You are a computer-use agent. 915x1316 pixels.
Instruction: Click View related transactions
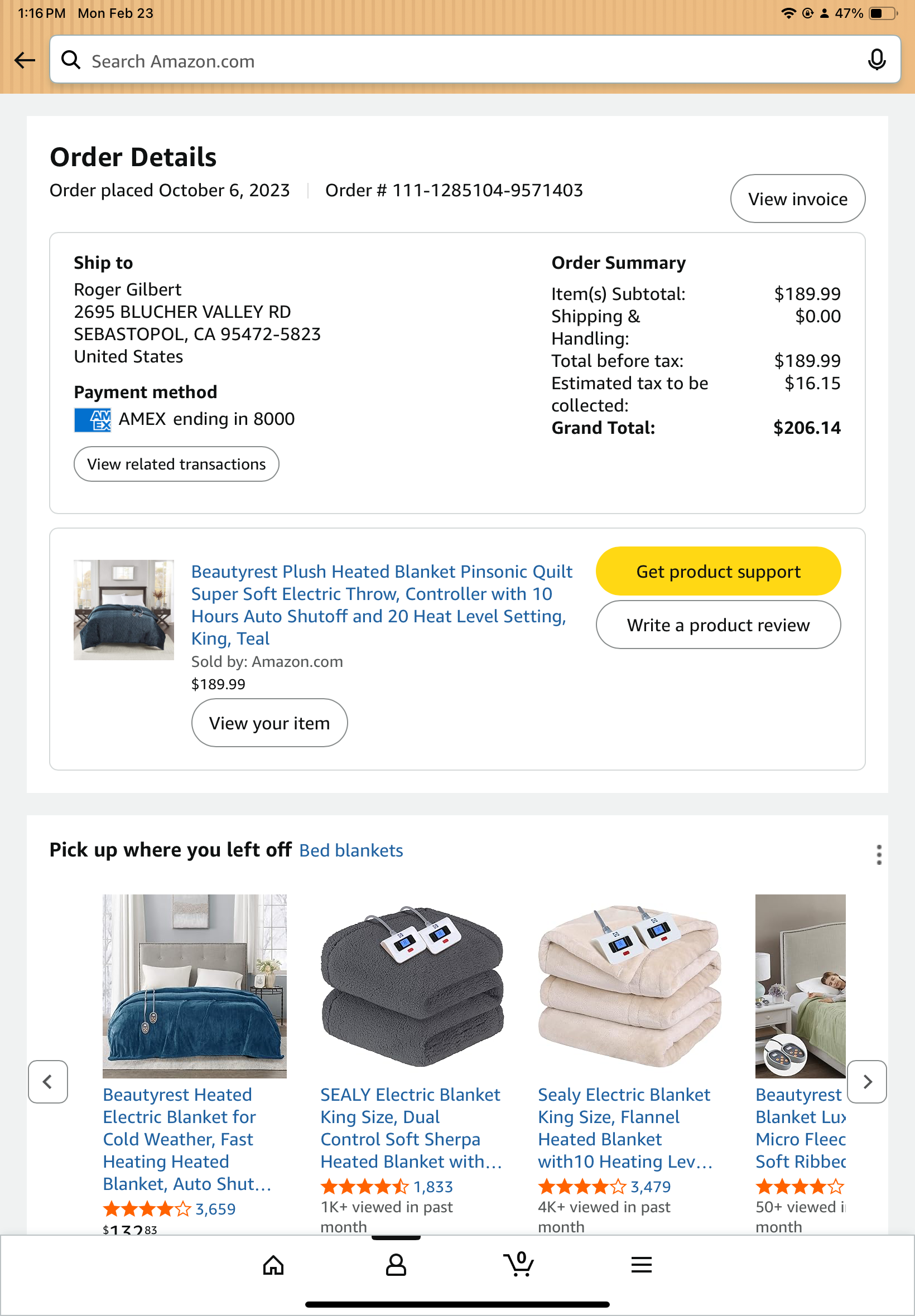[176, 463]
